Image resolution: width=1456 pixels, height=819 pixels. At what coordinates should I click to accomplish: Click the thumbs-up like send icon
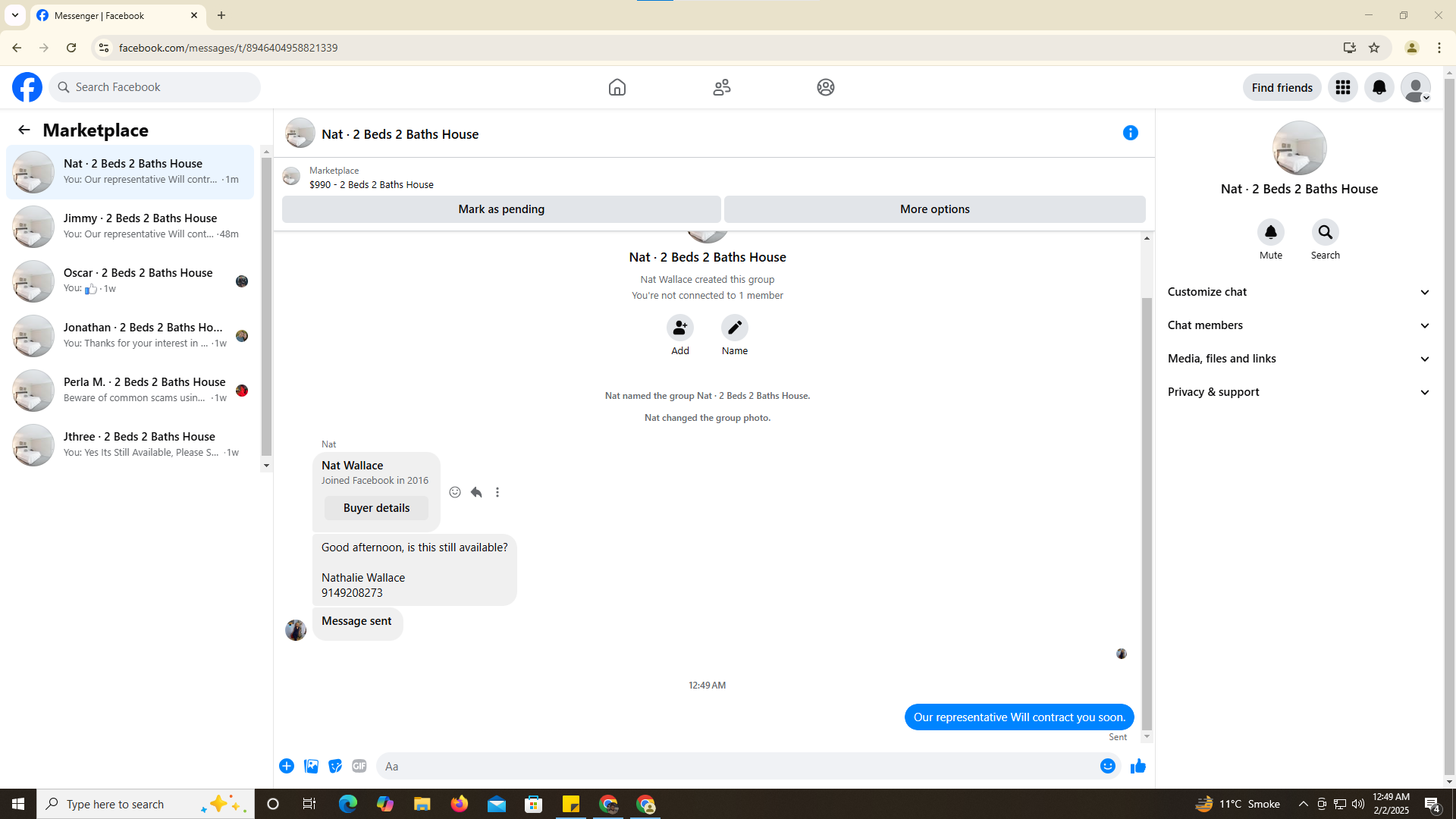1137,766
